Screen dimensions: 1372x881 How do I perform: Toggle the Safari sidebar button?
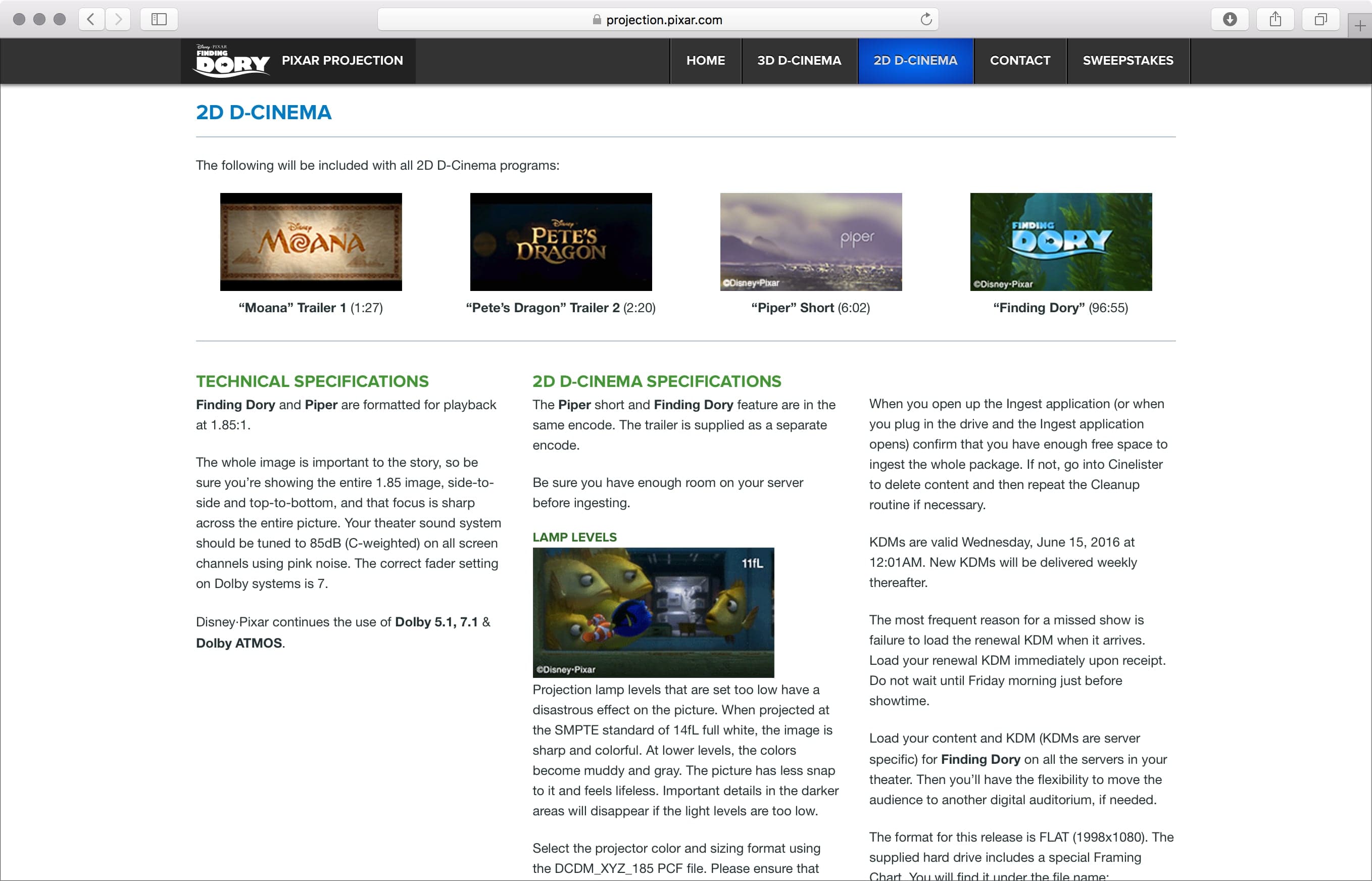[x=159, y=20]
